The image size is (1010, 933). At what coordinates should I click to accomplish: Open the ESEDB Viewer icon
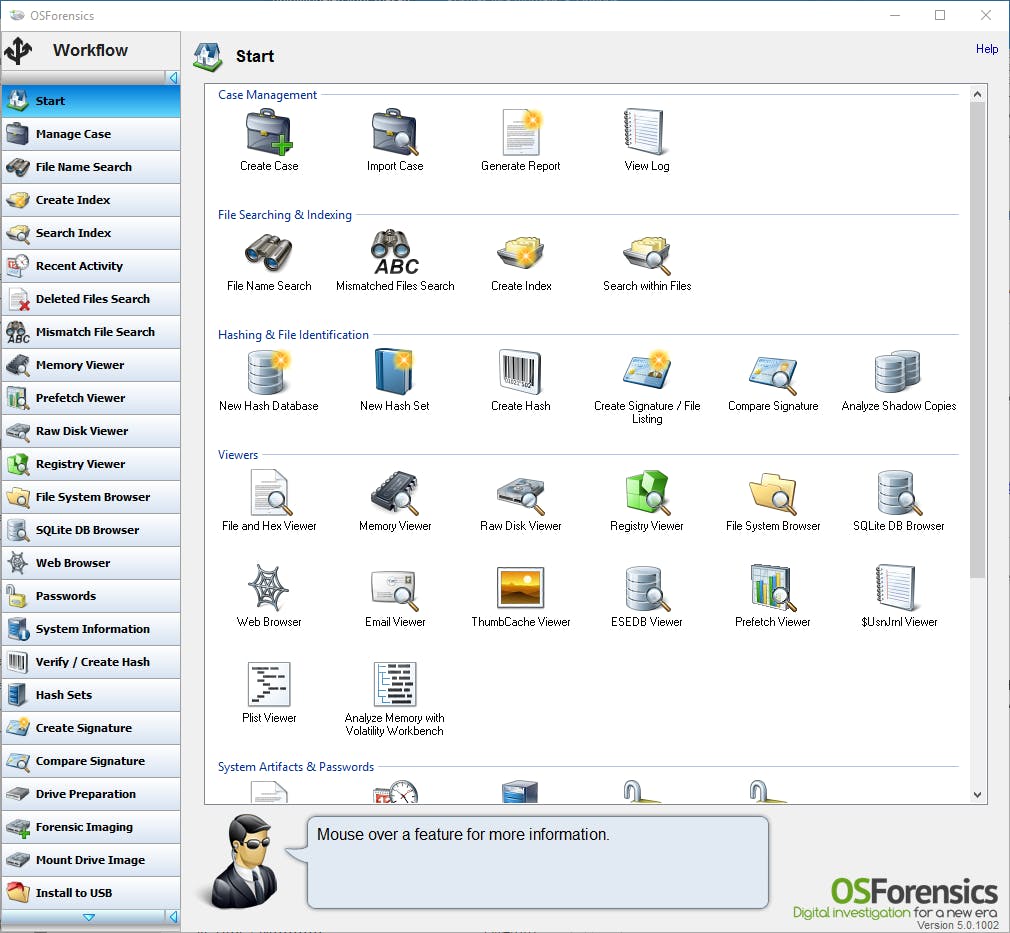point(647,589)
